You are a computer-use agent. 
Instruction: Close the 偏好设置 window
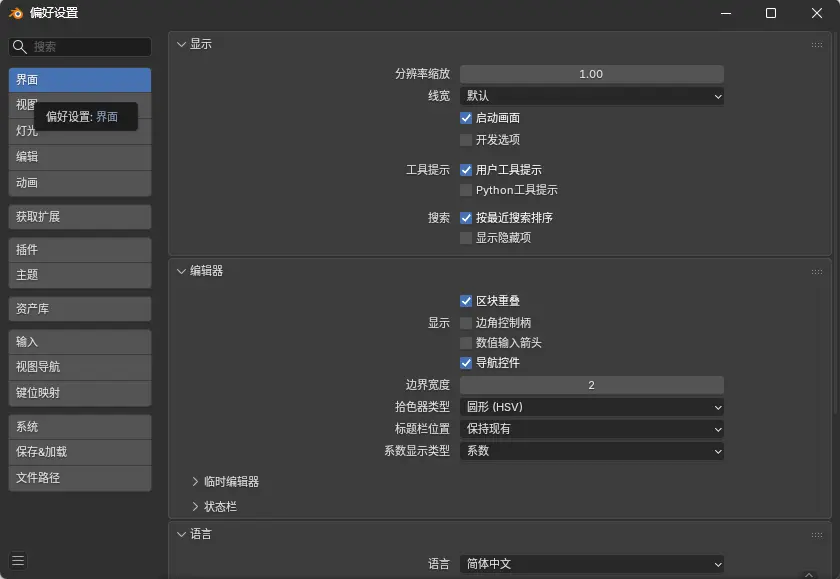point(816,13)
